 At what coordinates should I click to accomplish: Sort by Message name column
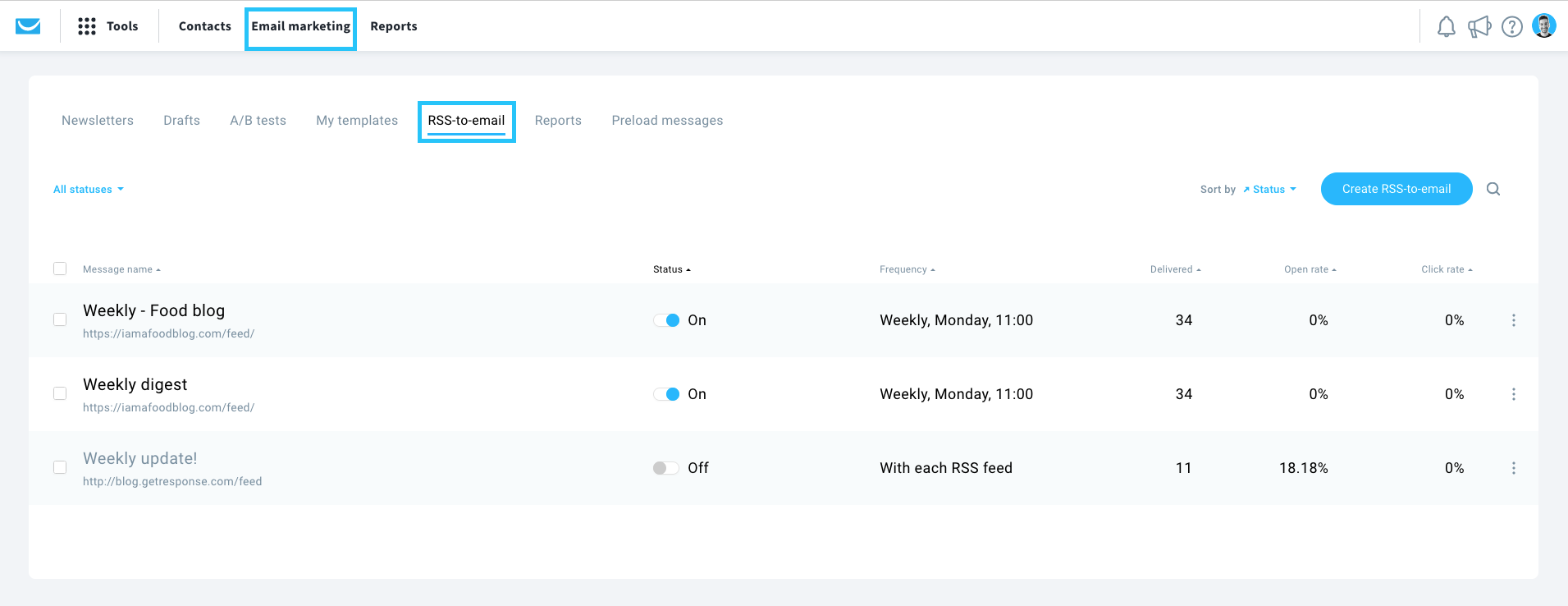click(121, 269)
